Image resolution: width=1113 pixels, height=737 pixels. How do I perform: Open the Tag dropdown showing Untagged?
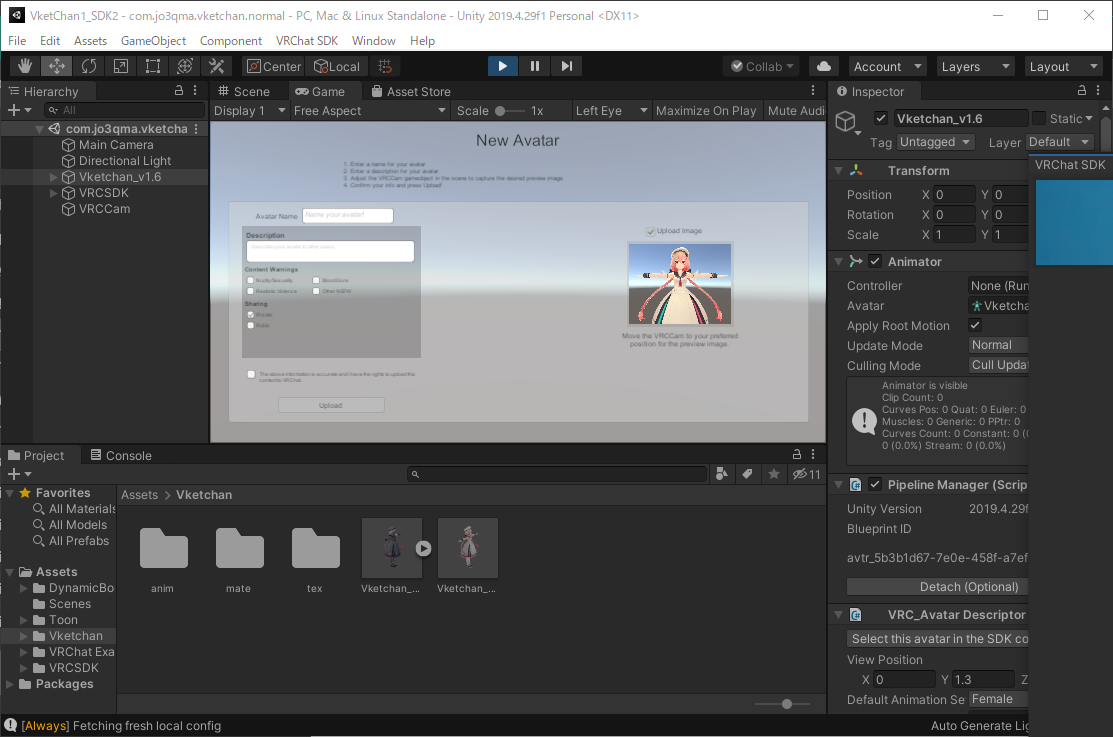pos(935,142)
